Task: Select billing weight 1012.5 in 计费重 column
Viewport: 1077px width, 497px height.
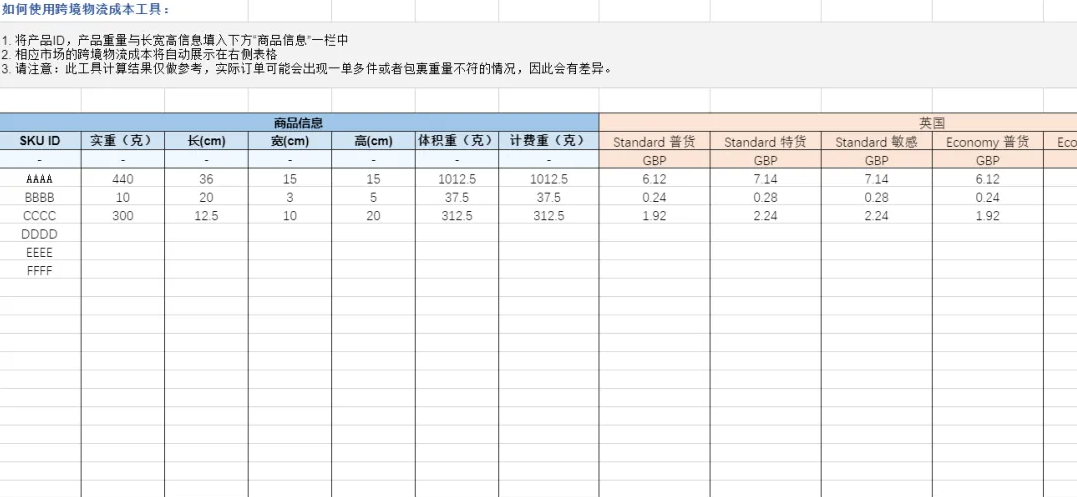Action: [548, 178]
